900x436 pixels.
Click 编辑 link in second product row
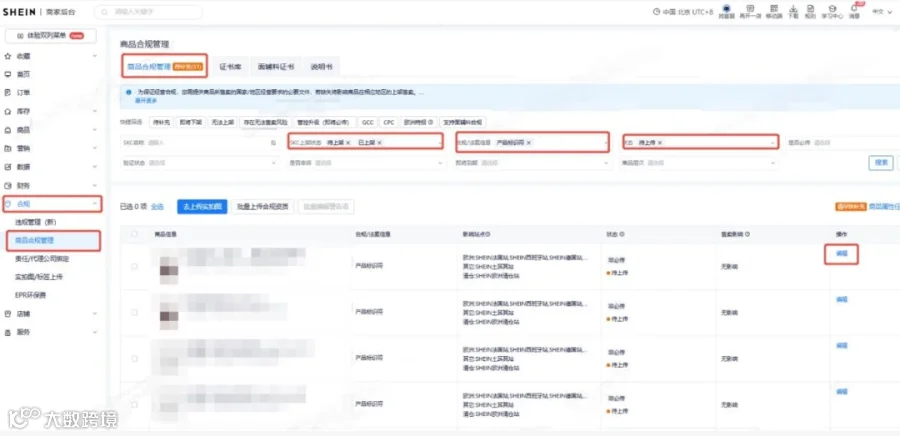(841, 299)
